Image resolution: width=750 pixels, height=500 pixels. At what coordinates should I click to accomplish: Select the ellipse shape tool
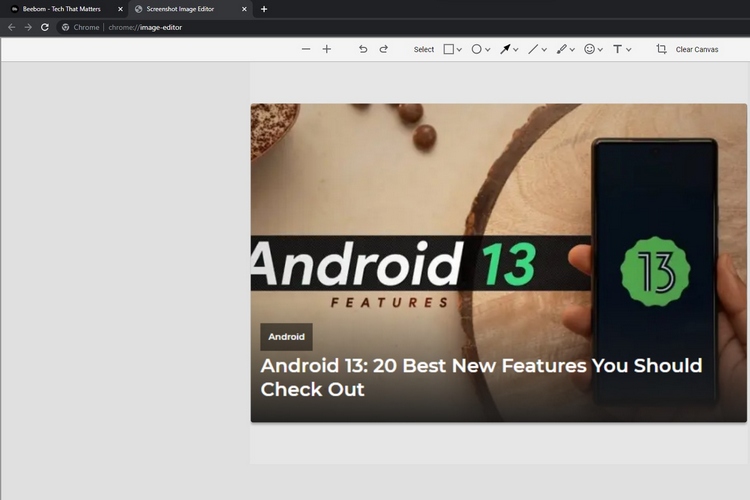click(x=476, y=49)
